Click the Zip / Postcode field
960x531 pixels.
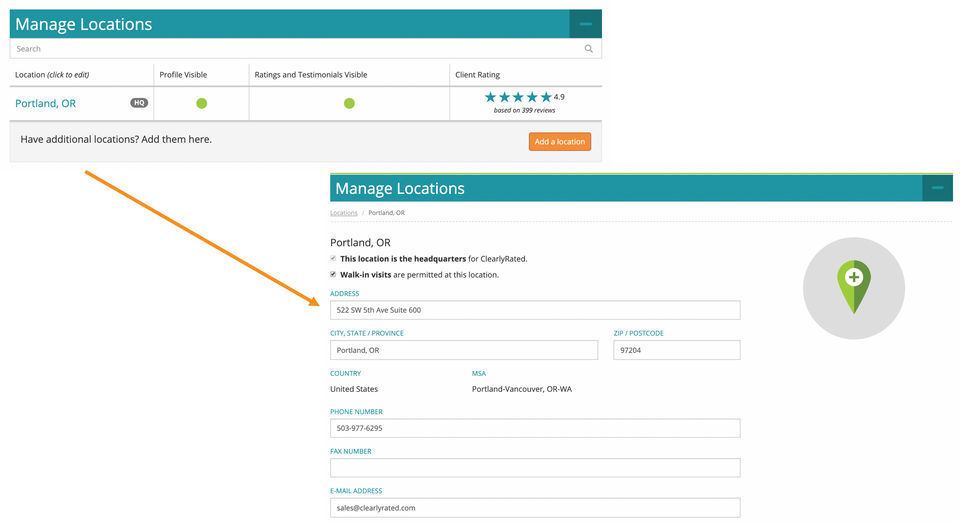pyautogui.click(x=677, y=350)
